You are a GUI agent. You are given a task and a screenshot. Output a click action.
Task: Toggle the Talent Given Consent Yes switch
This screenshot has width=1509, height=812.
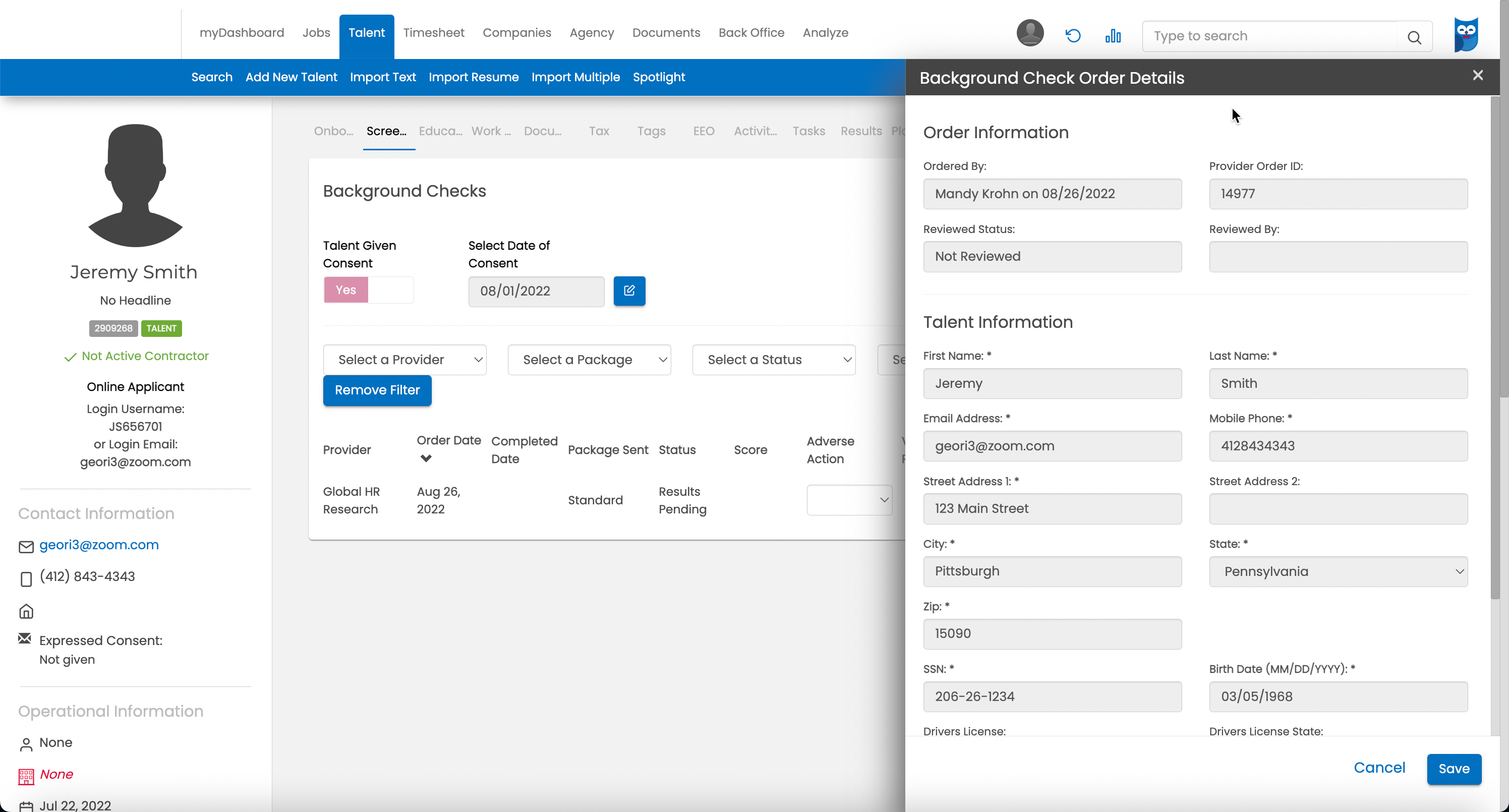[x=369, y=290]
